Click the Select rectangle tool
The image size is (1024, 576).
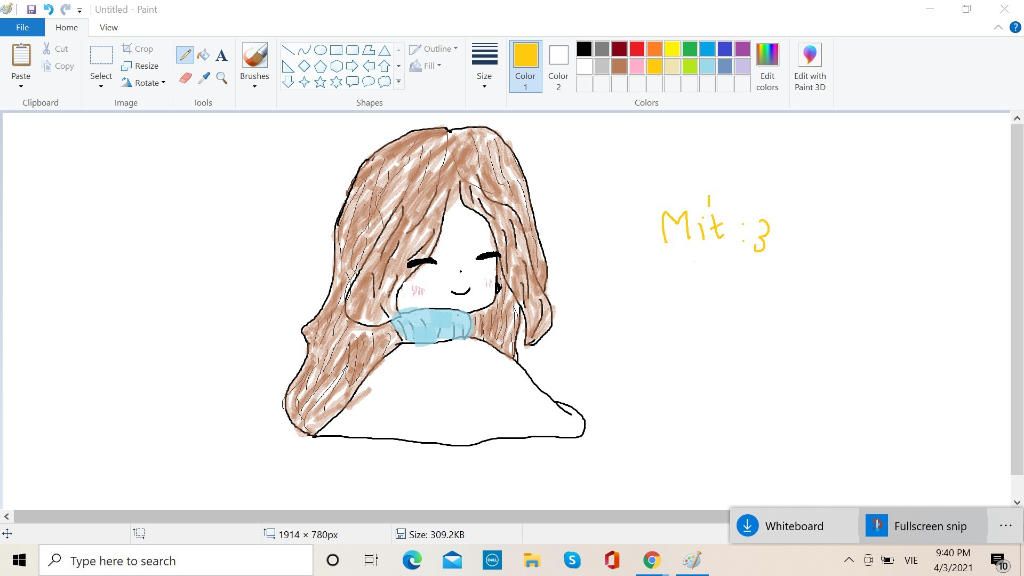(101, 56)
